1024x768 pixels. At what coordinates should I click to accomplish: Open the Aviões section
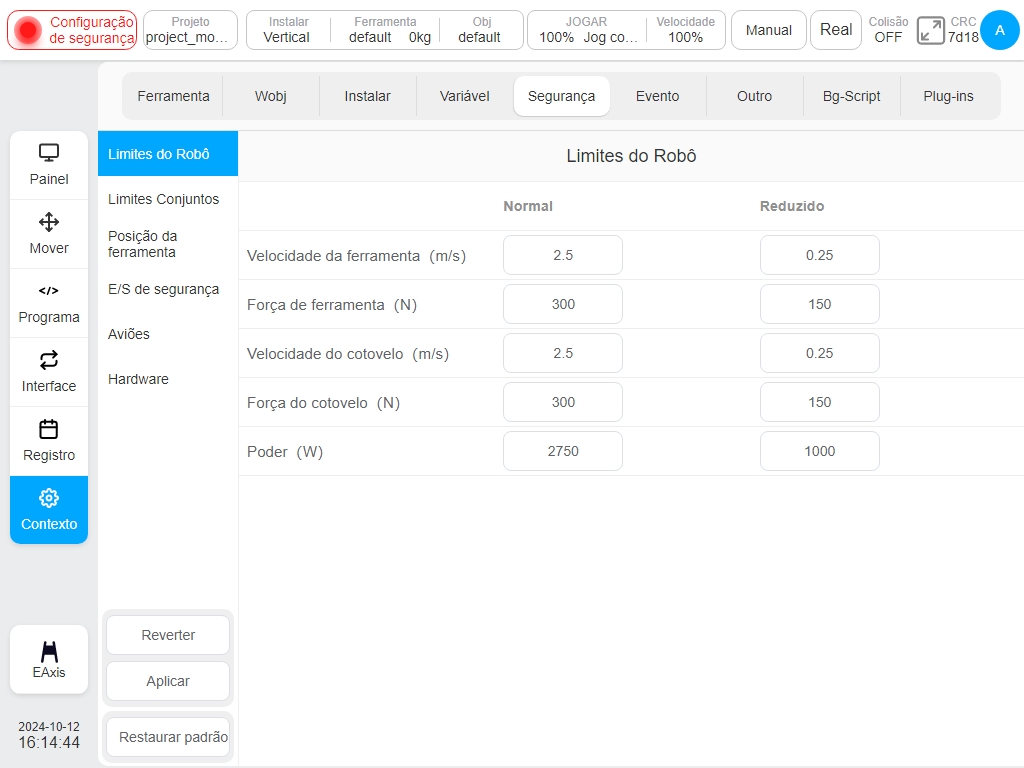point(168,334)
